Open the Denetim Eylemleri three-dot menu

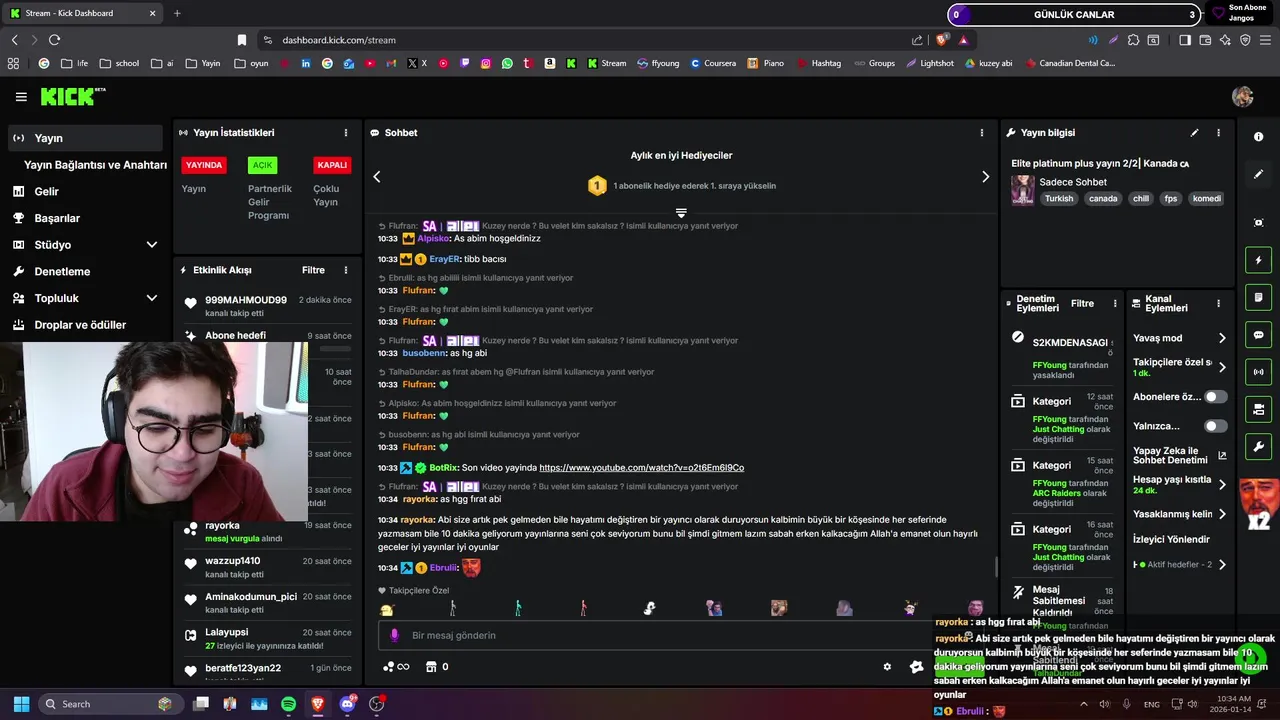[x=1115, y=303]
